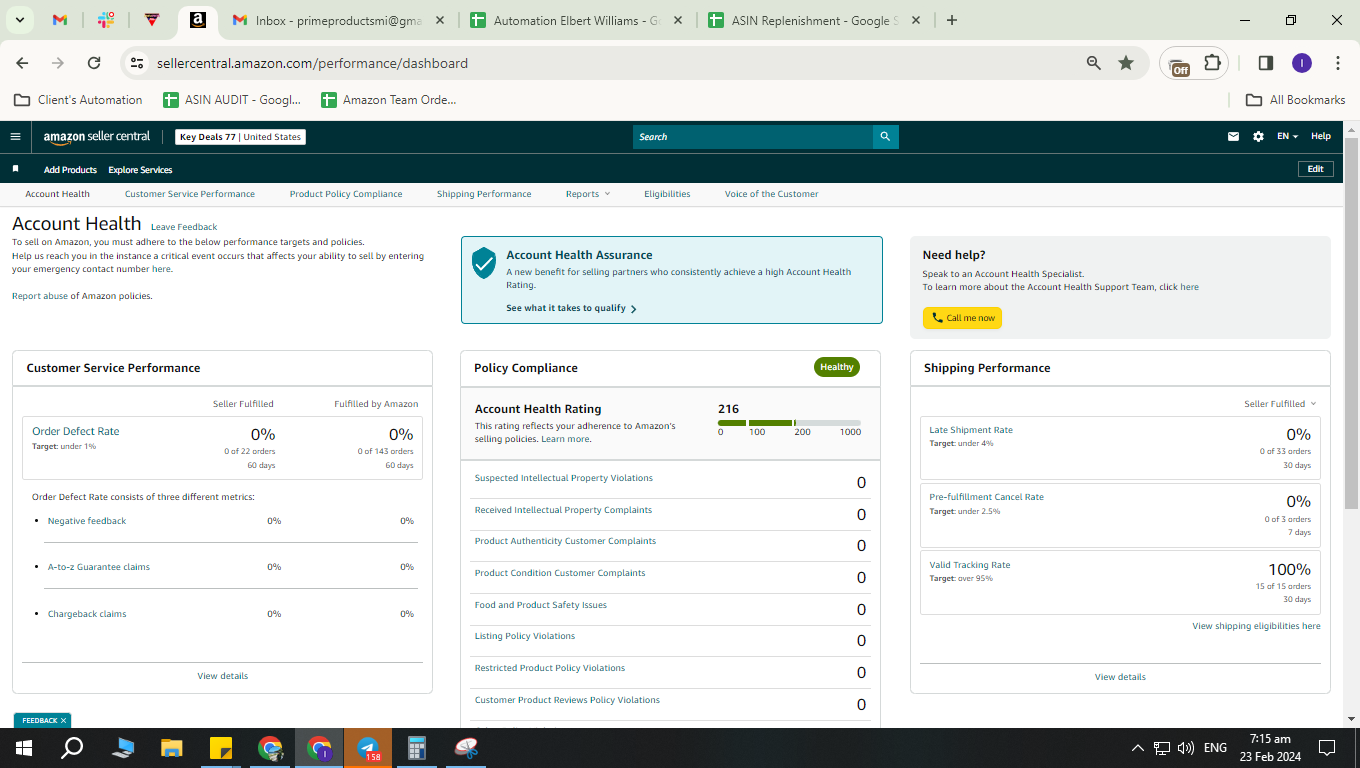The image size is (1360, 768).
Task: Bookmark this page with the star icon
Action: [x=1126, y=63]
